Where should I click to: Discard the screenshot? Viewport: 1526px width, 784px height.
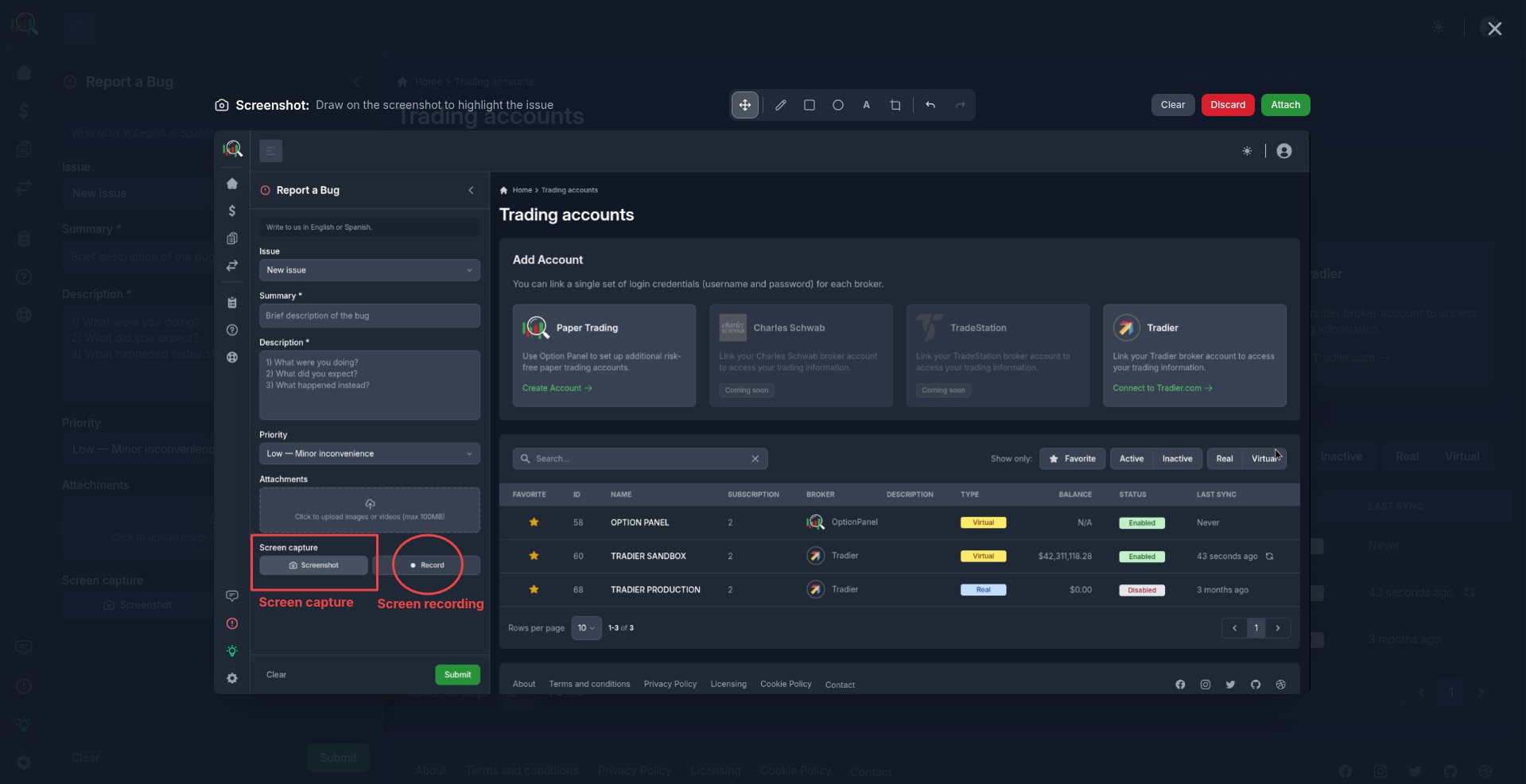[x=1228, y=105]
